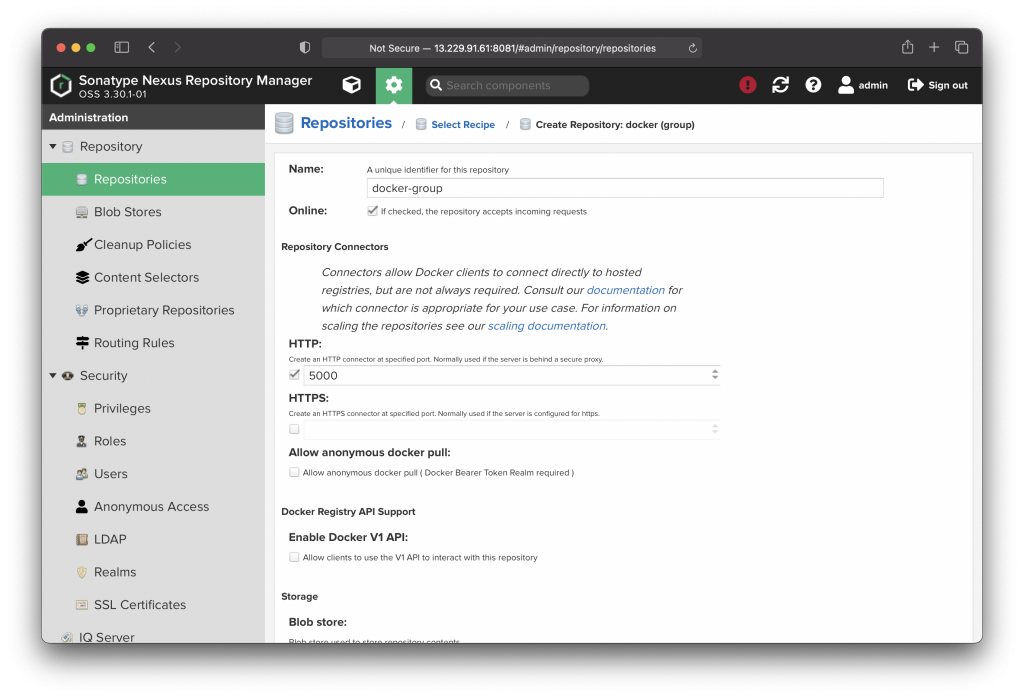Uncheck the Online checkbox
The width and height of the screenshot is (1024, 698).
click(x=372, y=211)
